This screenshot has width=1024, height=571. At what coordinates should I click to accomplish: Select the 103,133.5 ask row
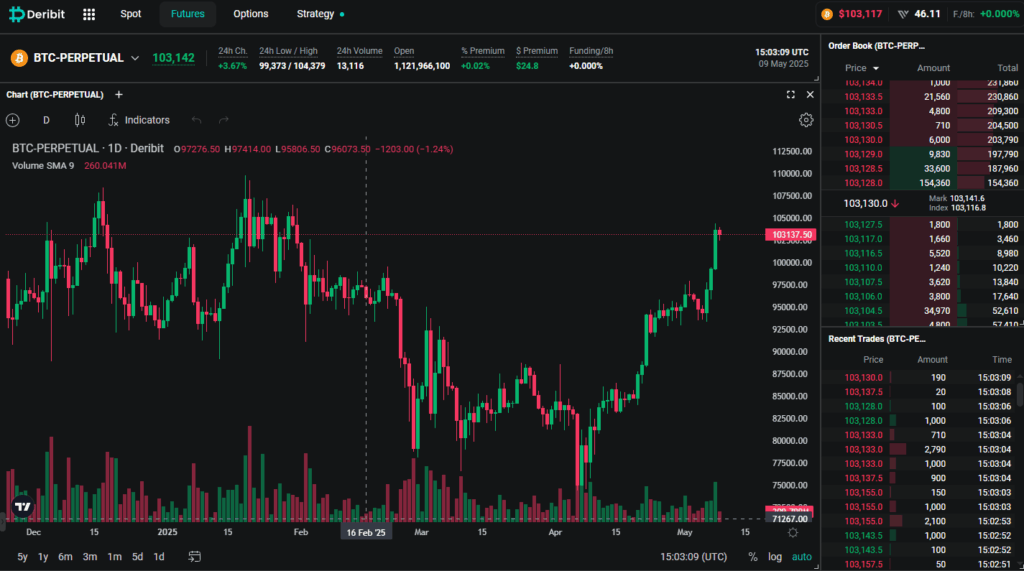click(922, 97)
